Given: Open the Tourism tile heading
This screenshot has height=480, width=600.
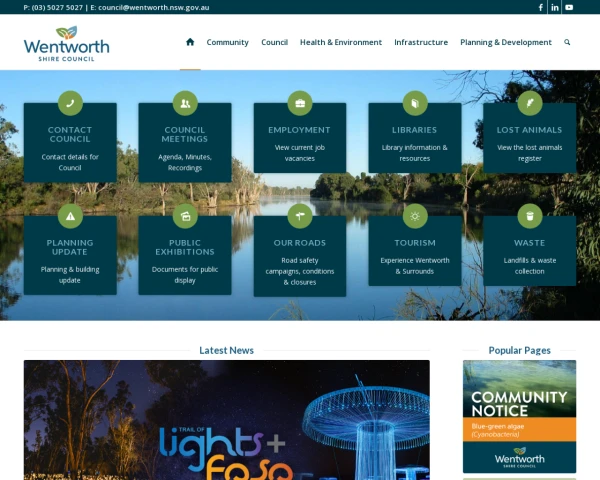Looking at the screenshot, I should click(415, 243).
